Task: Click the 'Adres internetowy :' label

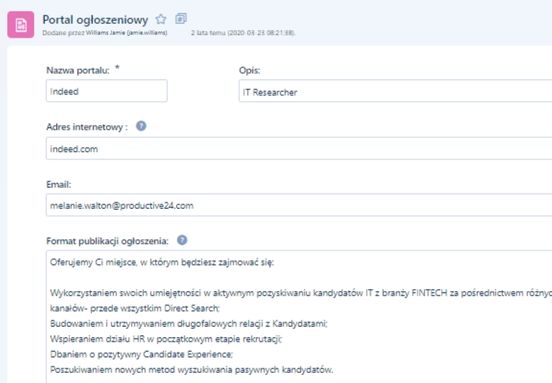Action: [87, 127]
